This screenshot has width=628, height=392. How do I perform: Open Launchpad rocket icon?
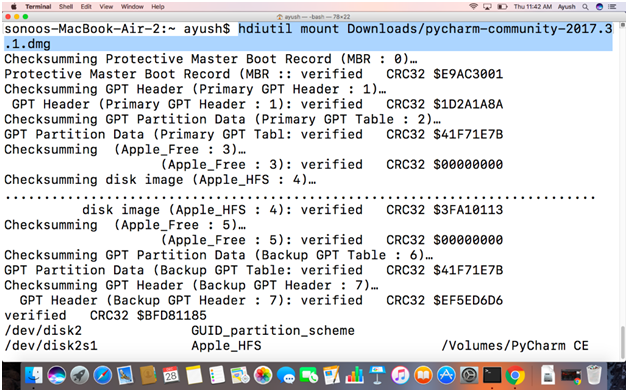click(79, 375)
